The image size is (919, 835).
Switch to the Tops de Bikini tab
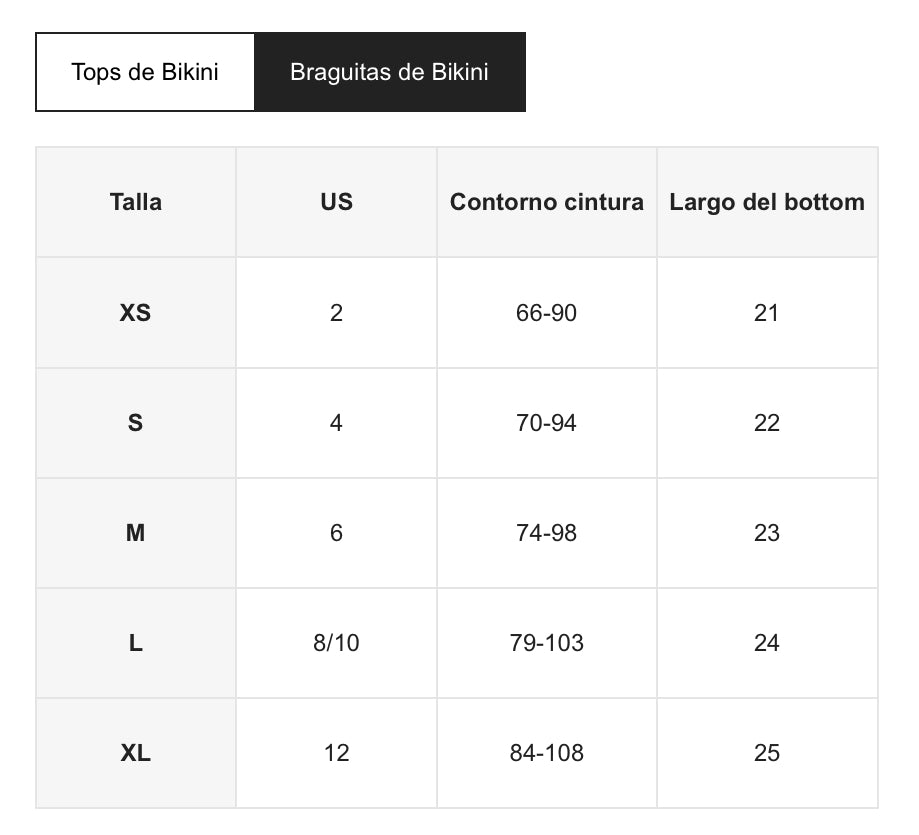pos(145,72)
